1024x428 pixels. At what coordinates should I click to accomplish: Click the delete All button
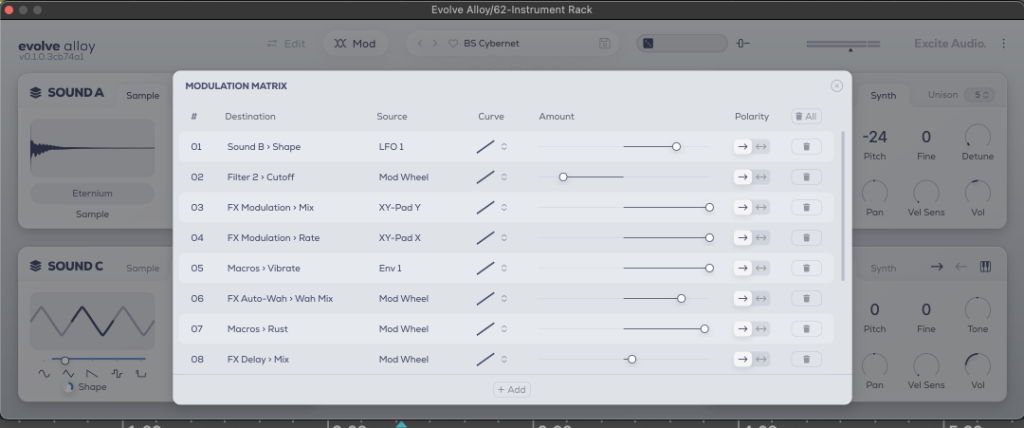click(x=805, y=116)
